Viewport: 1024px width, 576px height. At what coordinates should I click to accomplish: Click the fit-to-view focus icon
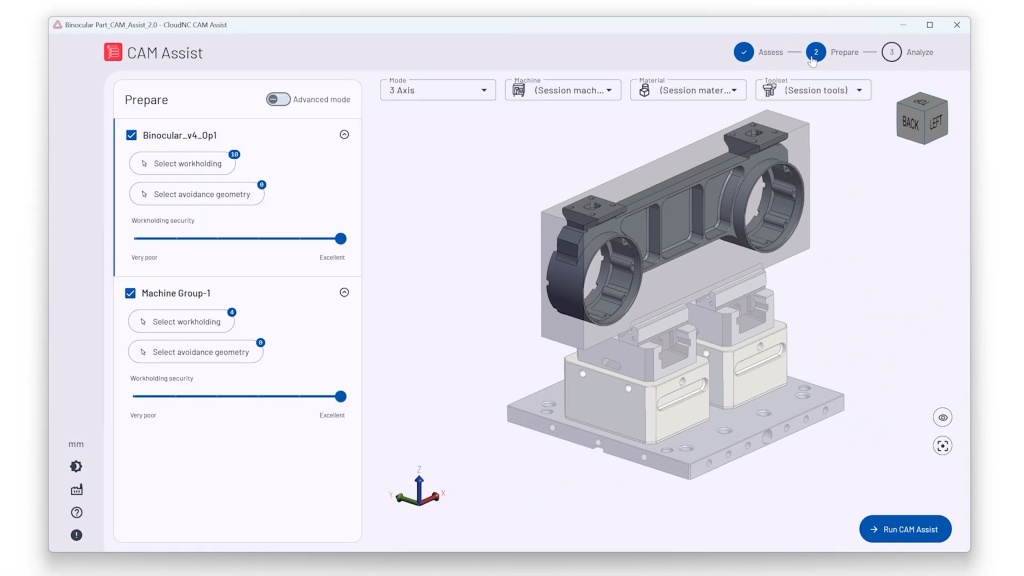click(942, 446)
